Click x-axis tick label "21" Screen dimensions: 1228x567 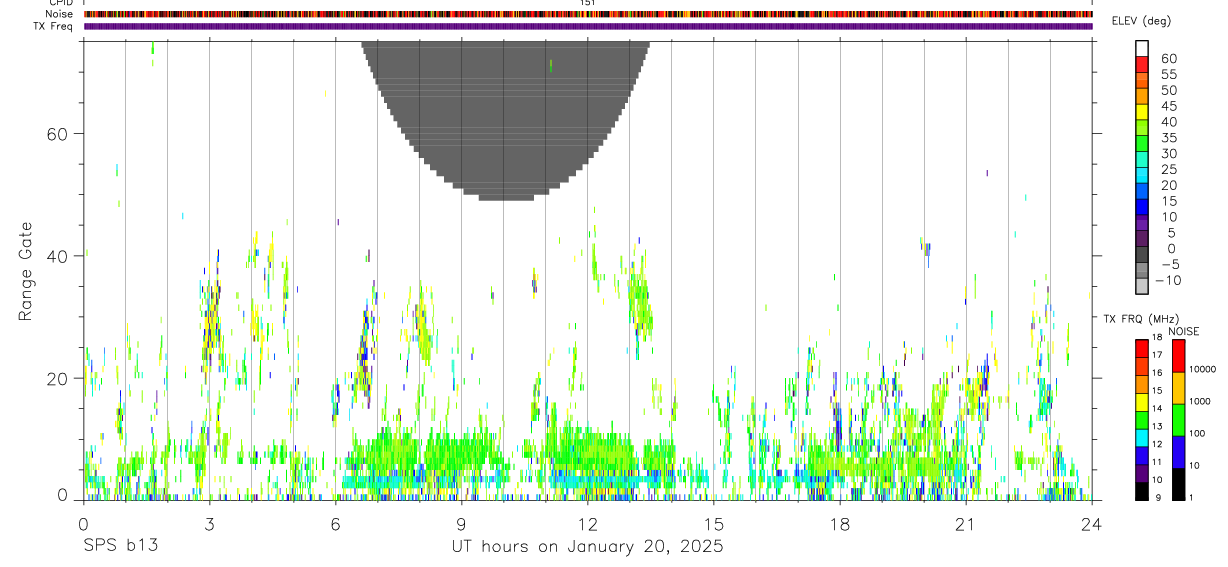pos(965,525)
